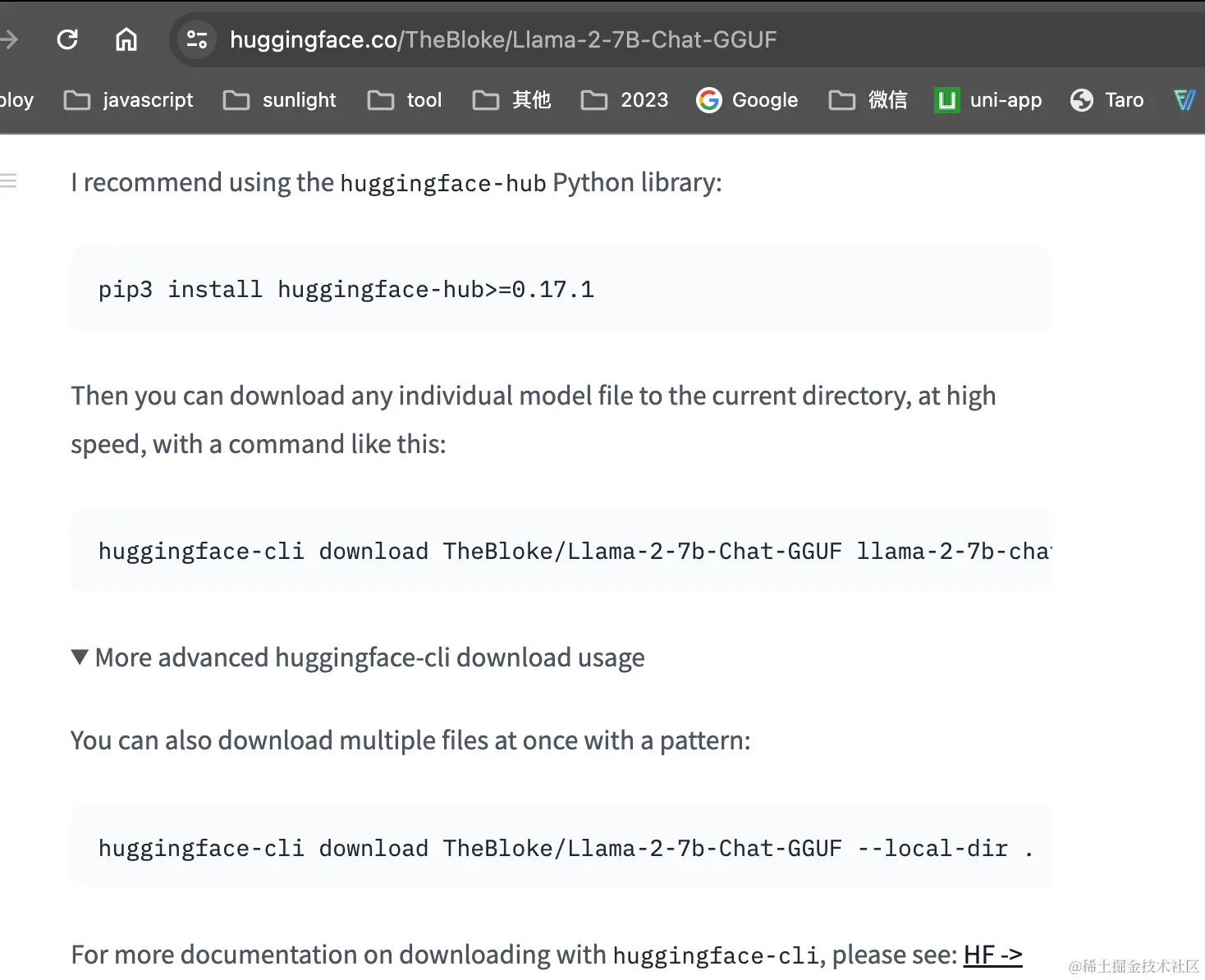Click the green uni-app logo icon

[947, 100]
